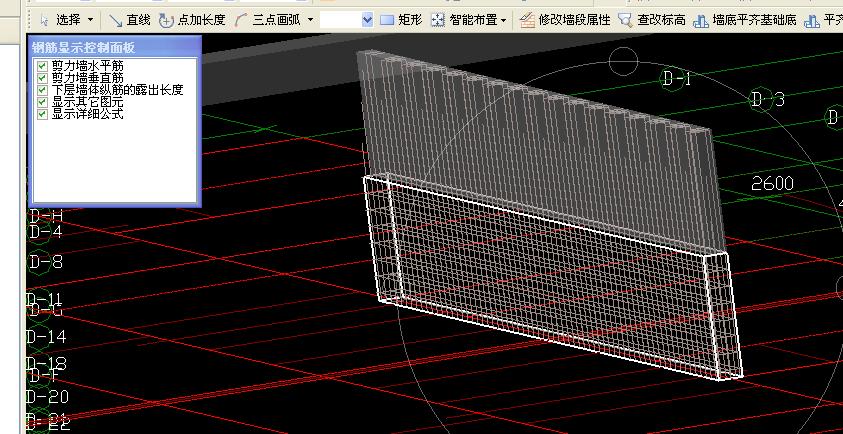Screen dimensions: 843x434
Task: Expand the 三点画弧 dropdown arrow
Action: pos(310,20)
